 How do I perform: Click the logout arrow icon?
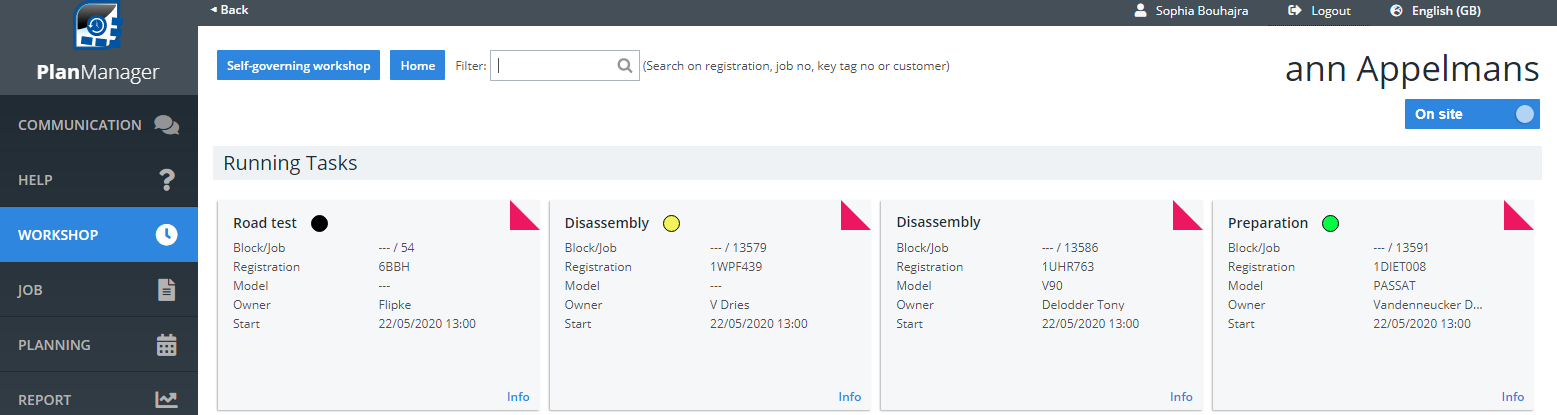click(x=1295, y=10)
